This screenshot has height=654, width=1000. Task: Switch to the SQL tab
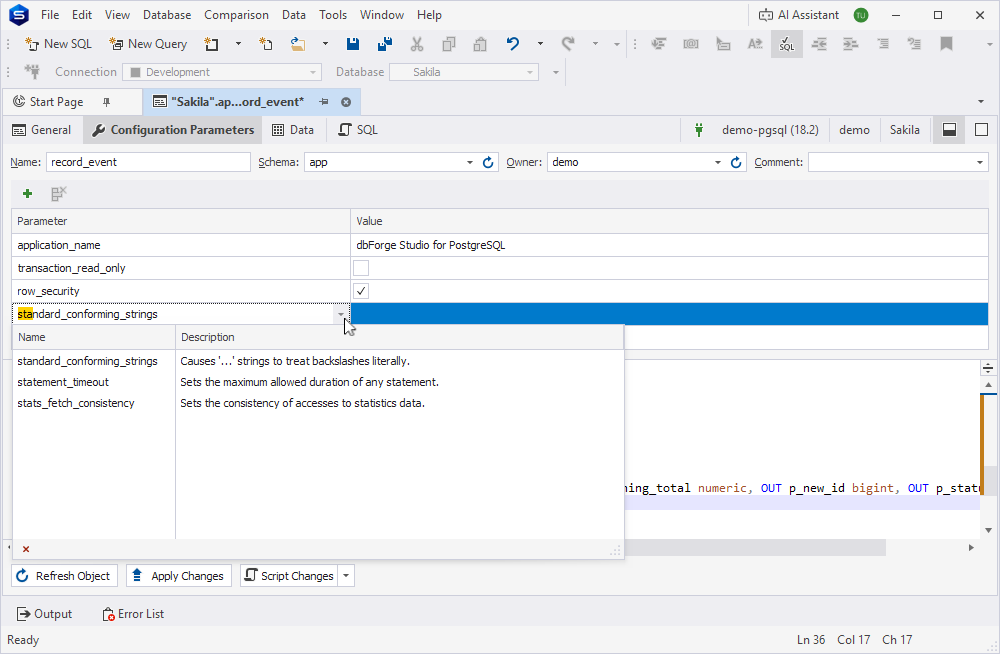358,130
